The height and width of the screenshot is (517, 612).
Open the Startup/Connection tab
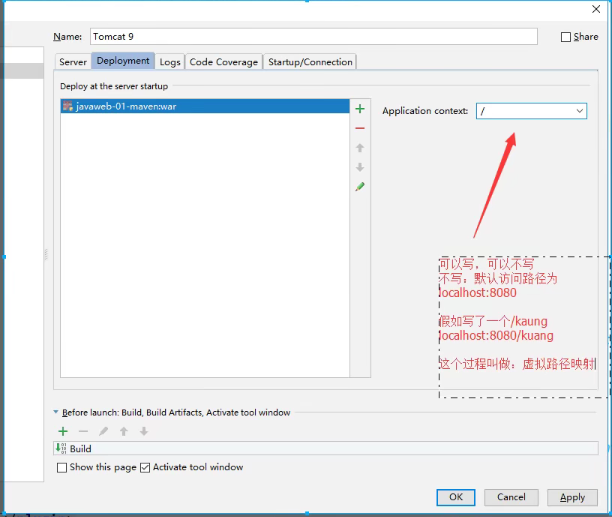pyautogui.click(x=310, y=62)
